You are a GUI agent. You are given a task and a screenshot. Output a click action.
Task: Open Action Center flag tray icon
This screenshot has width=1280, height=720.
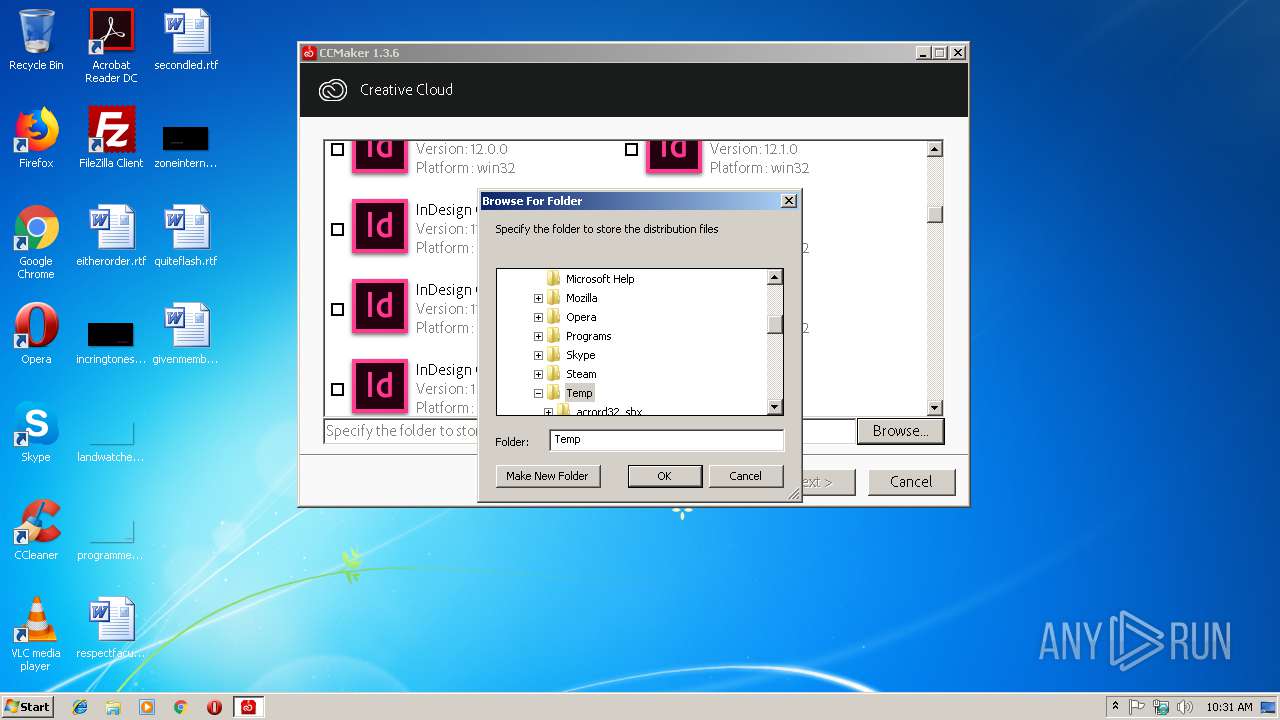click(x=1137, y=707)
